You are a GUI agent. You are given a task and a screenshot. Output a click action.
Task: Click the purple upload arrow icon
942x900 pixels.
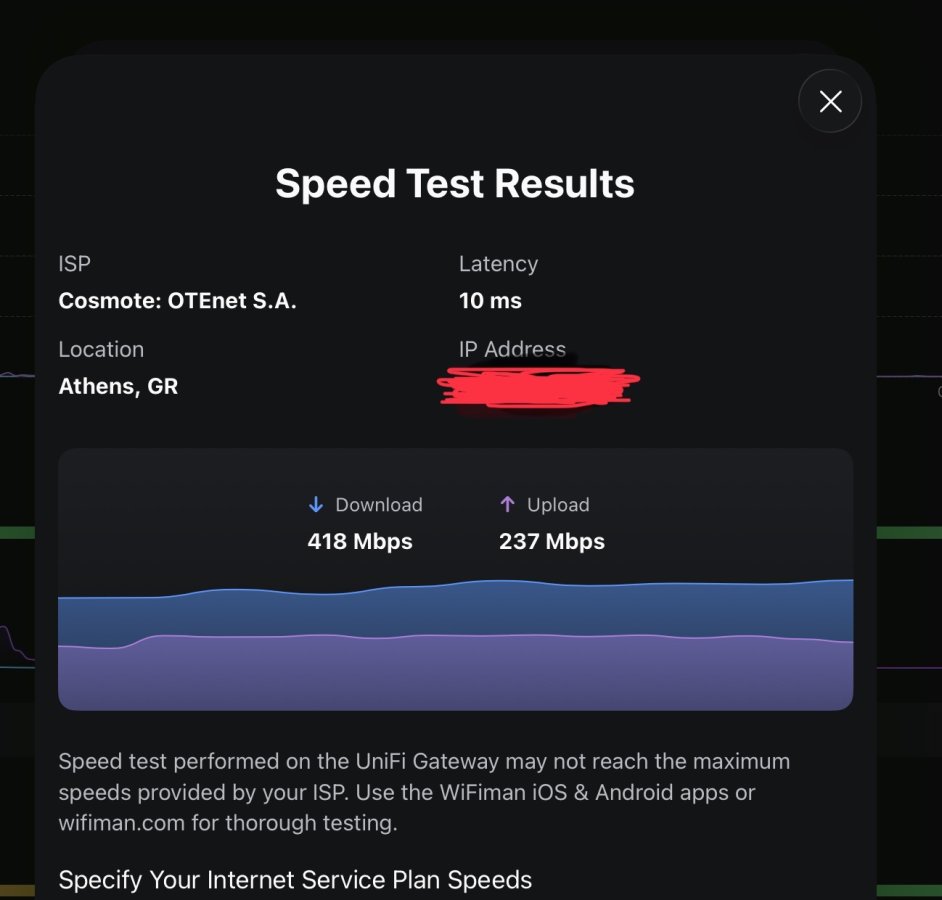pyautogui.click(x=507, y=505)
